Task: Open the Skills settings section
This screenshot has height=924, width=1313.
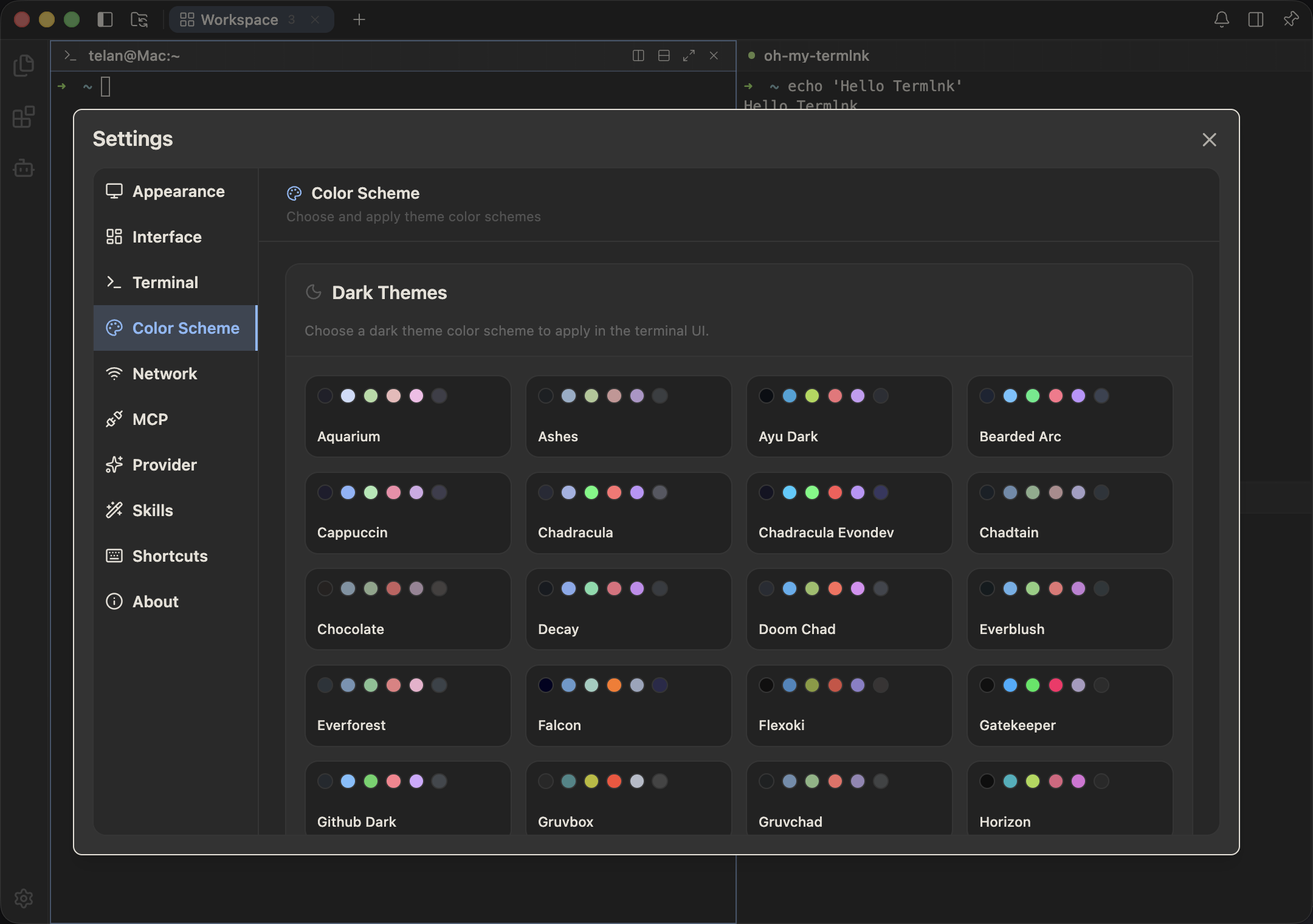Action: 176,511
